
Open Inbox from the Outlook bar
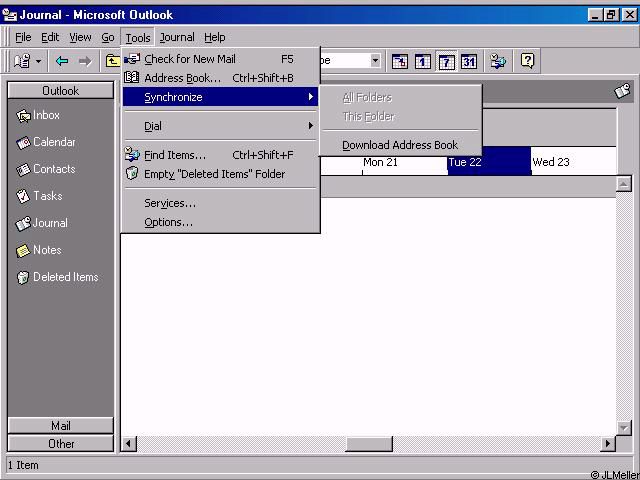click(38, 116)
